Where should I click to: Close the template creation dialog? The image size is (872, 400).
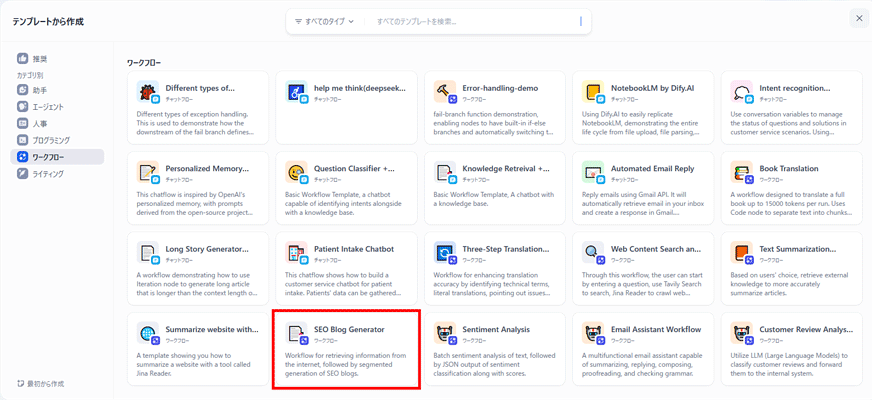coord(859,18)
